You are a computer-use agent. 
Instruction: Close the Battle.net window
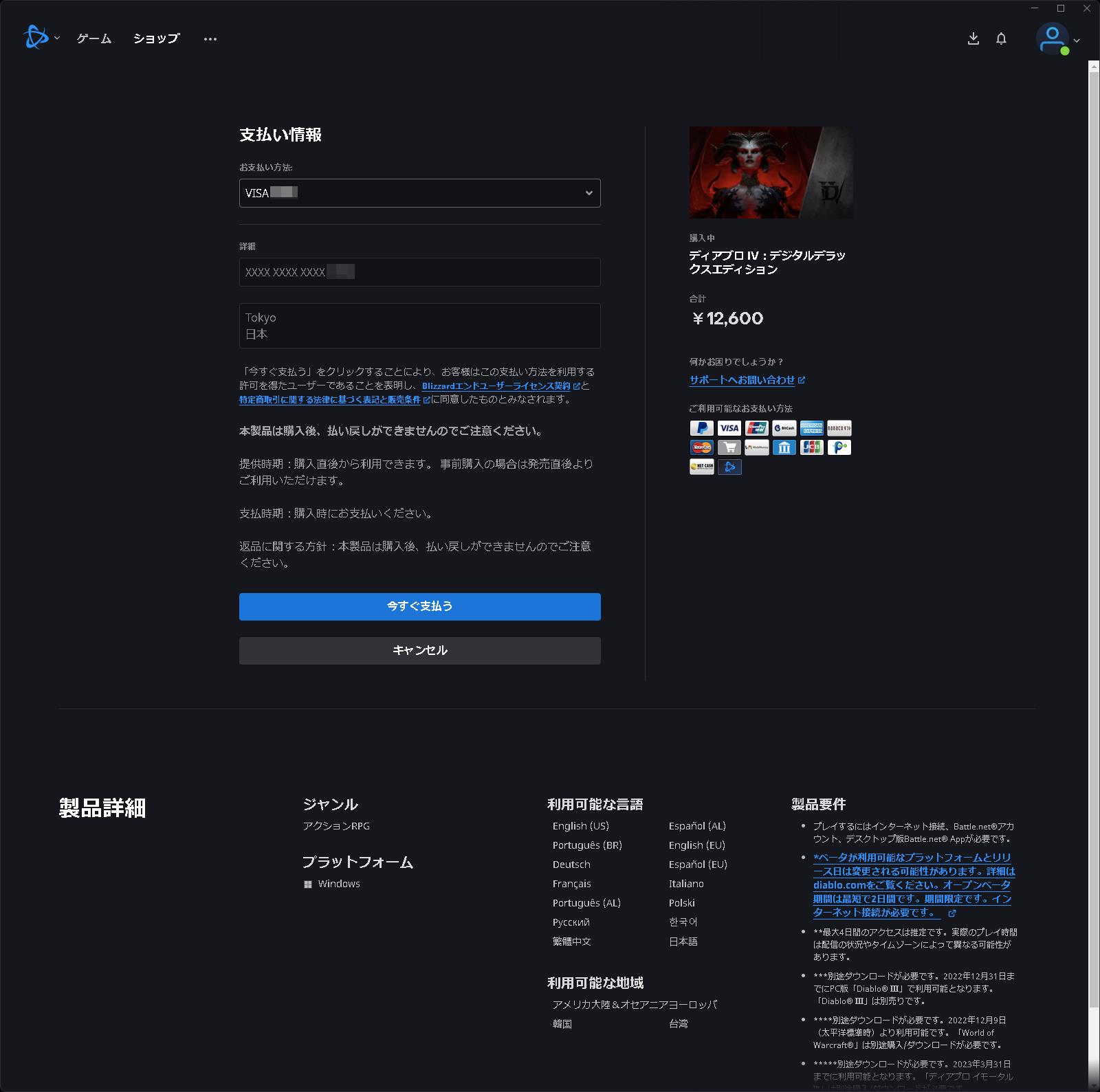click(x=1087, y=8)
